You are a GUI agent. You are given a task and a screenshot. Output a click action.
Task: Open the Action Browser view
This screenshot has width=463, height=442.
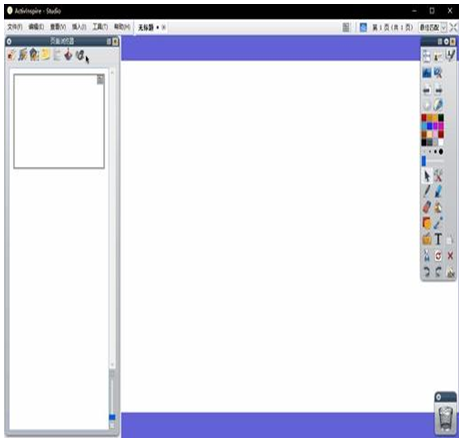[x=68, y=55]
